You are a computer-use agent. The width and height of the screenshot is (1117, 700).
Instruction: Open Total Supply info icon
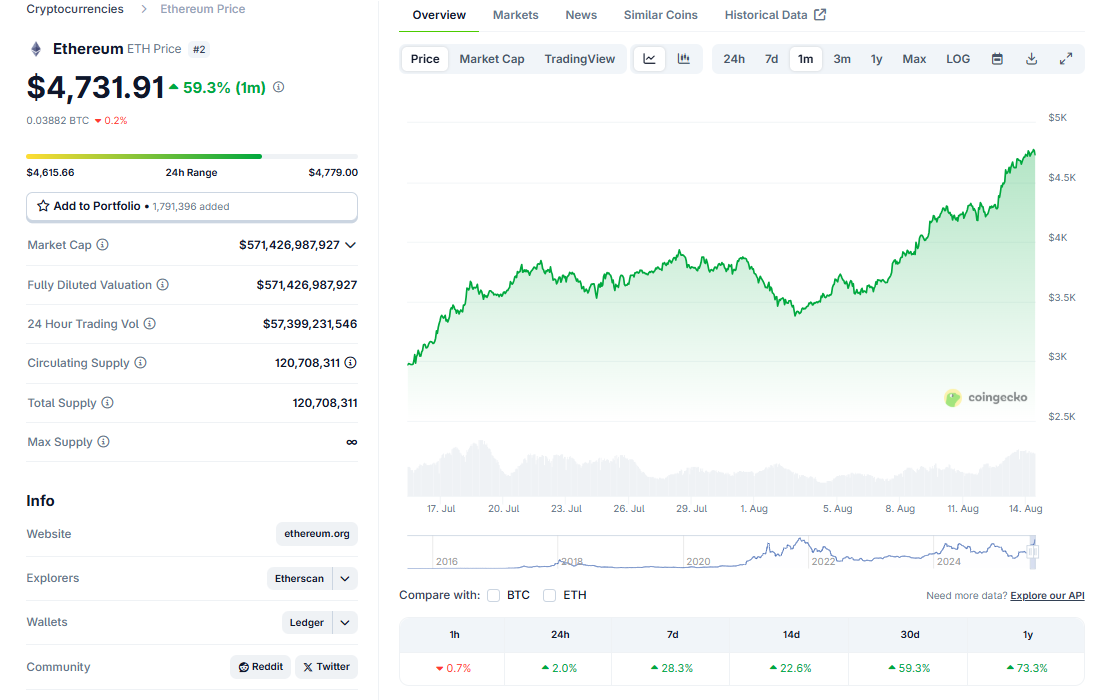point(107,403)
